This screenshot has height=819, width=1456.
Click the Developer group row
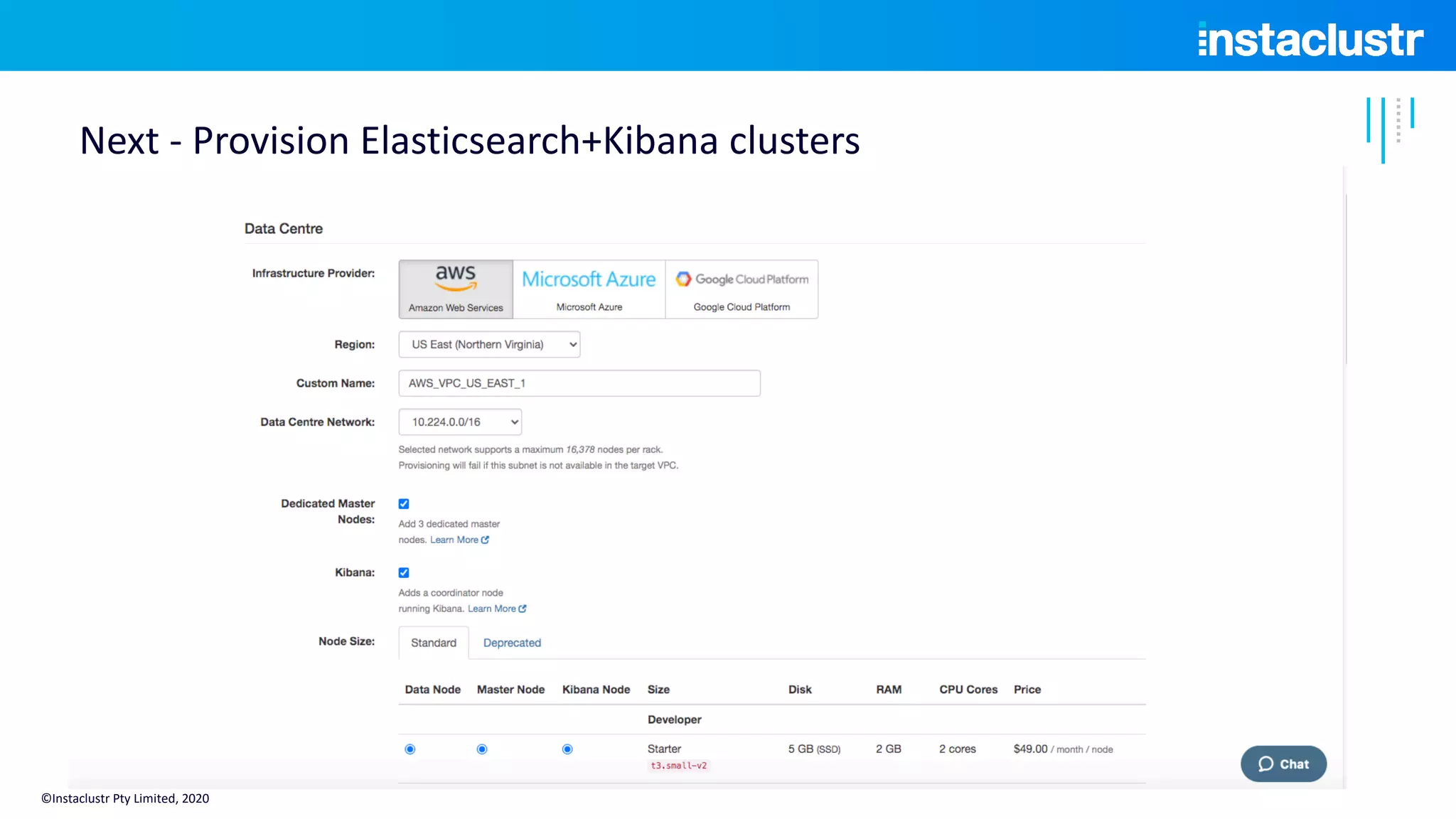(x=772, y=719)
